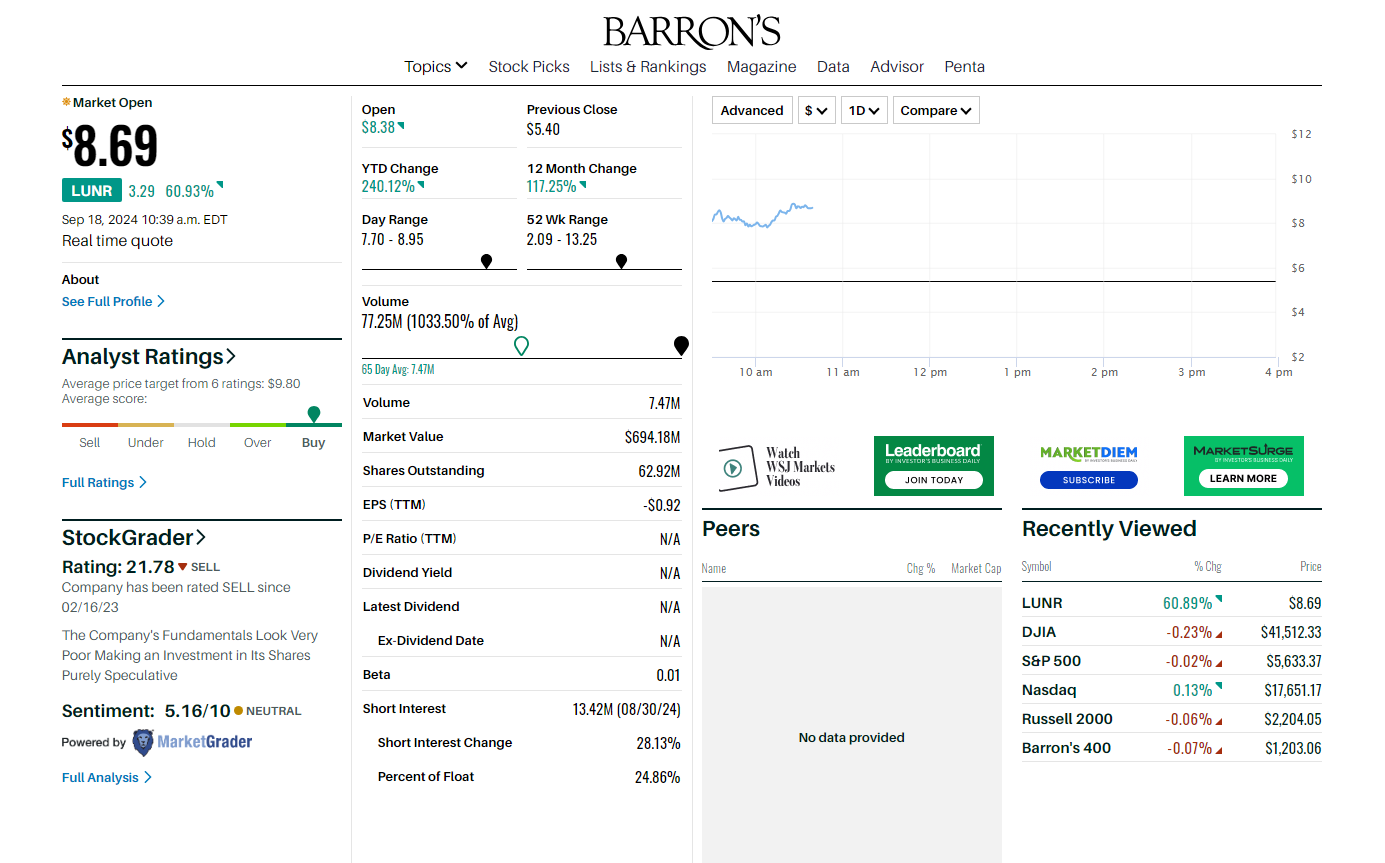1385x863 pixels.
Task: Click Market Value $694.18M
Action: coord(652,437)
